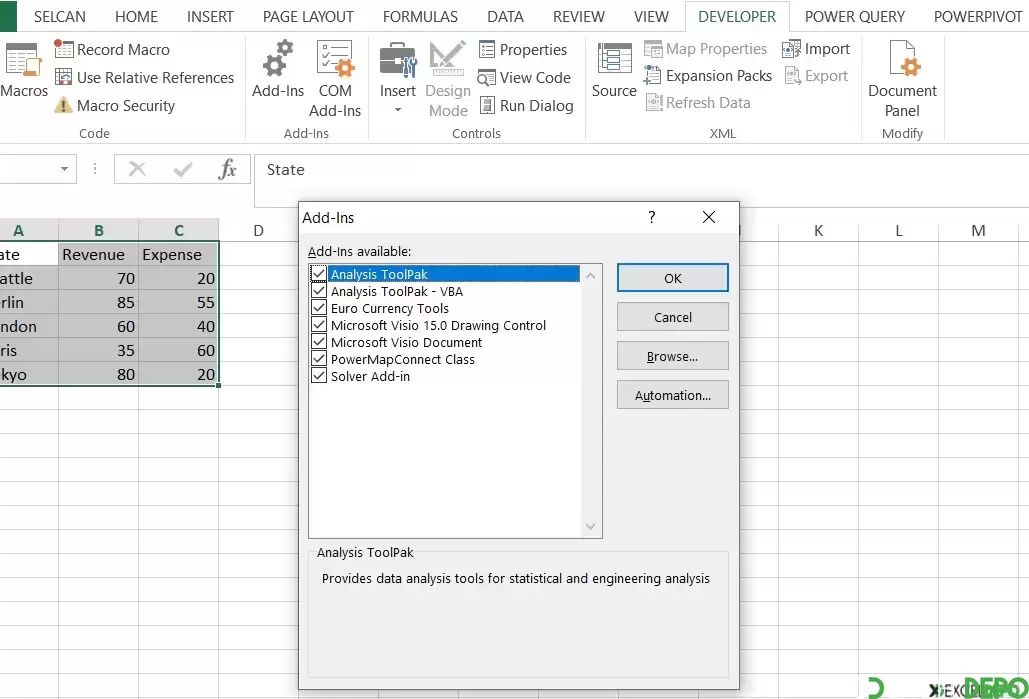Click the Add-Ins dialog help question mark

pos(652,217)
